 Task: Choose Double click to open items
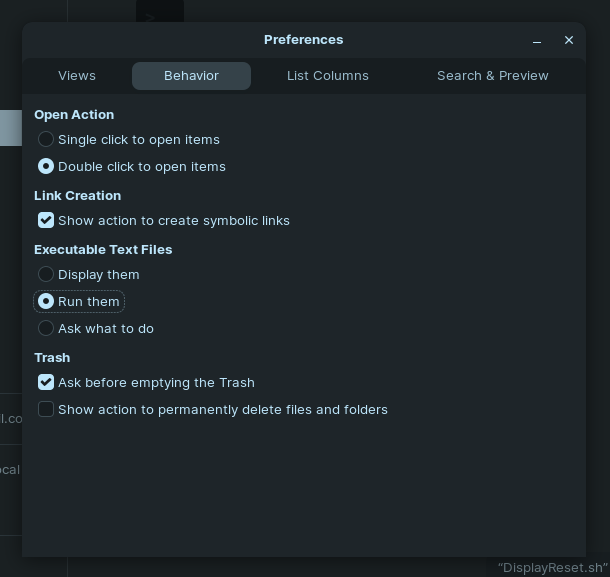46,166
